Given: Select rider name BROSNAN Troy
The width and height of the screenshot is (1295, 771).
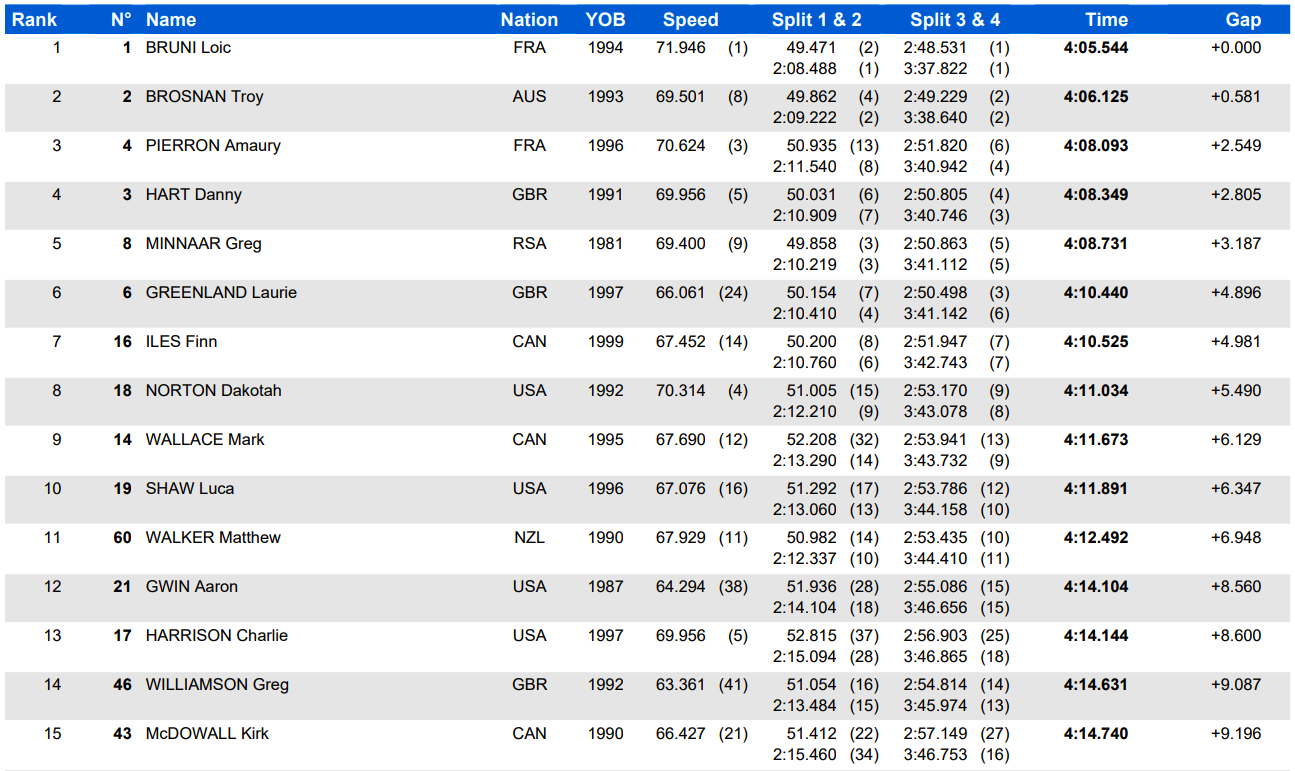Looking at the screenshot, I should pyautogui.click(x=204, y=97).
